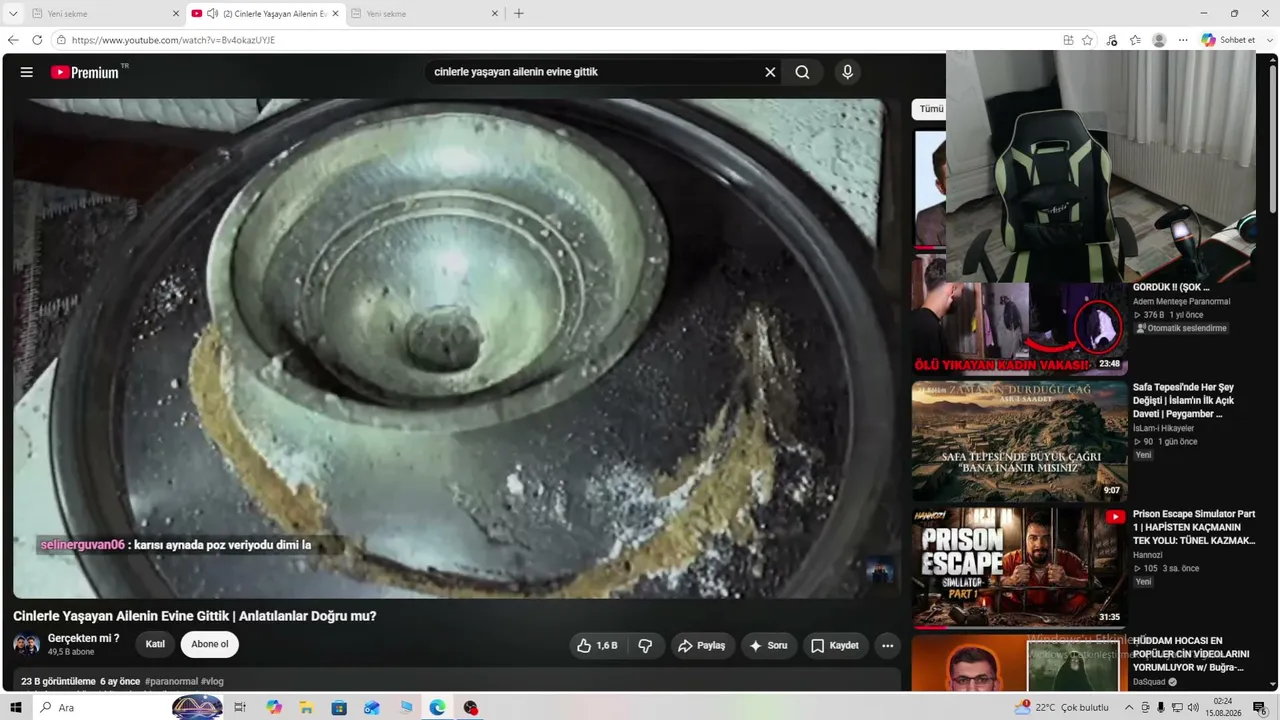
Task: Mute the YouTube tab audio icon
Action: [213, 14]
